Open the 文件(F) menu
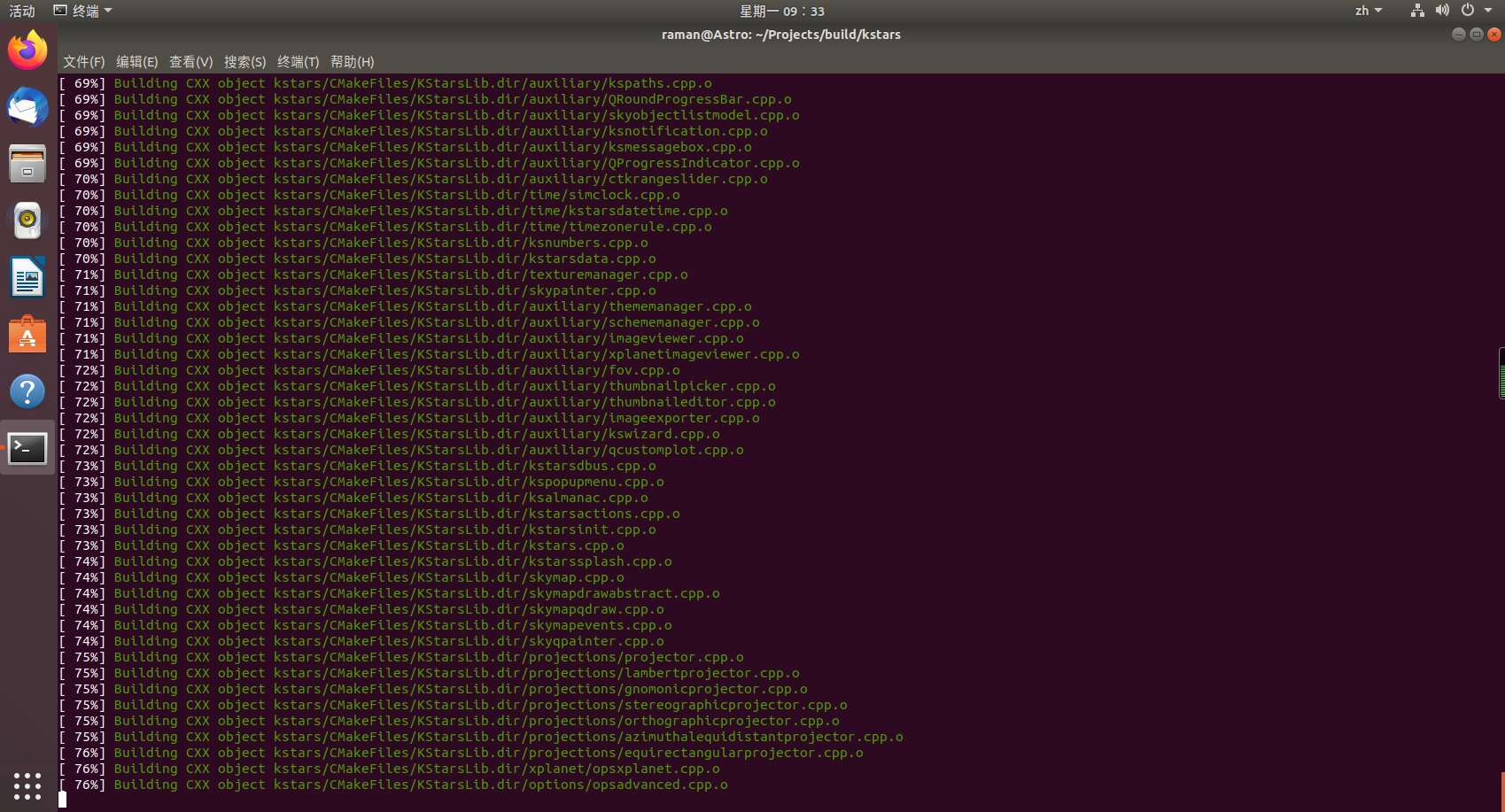Screen dimensions: 1505x812 click(83, 62)
